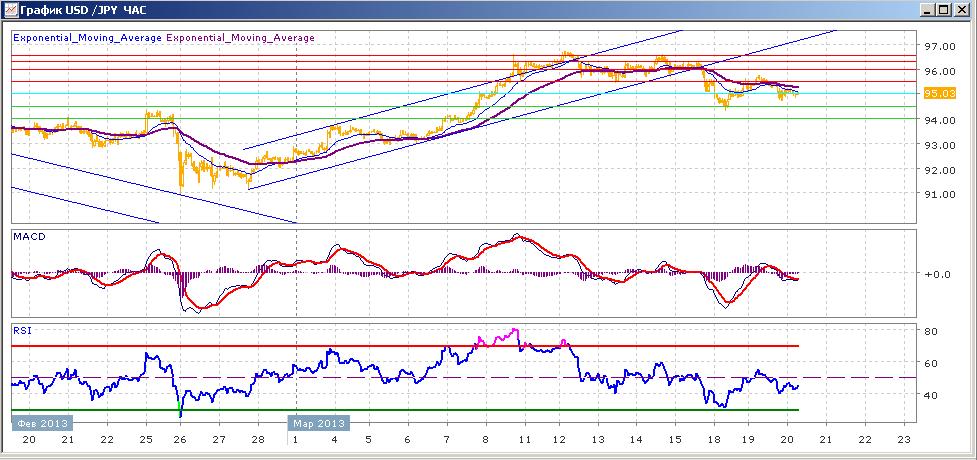Click the RSI panel label
Viewport: 977px width, 460px height.
[21, 330]
